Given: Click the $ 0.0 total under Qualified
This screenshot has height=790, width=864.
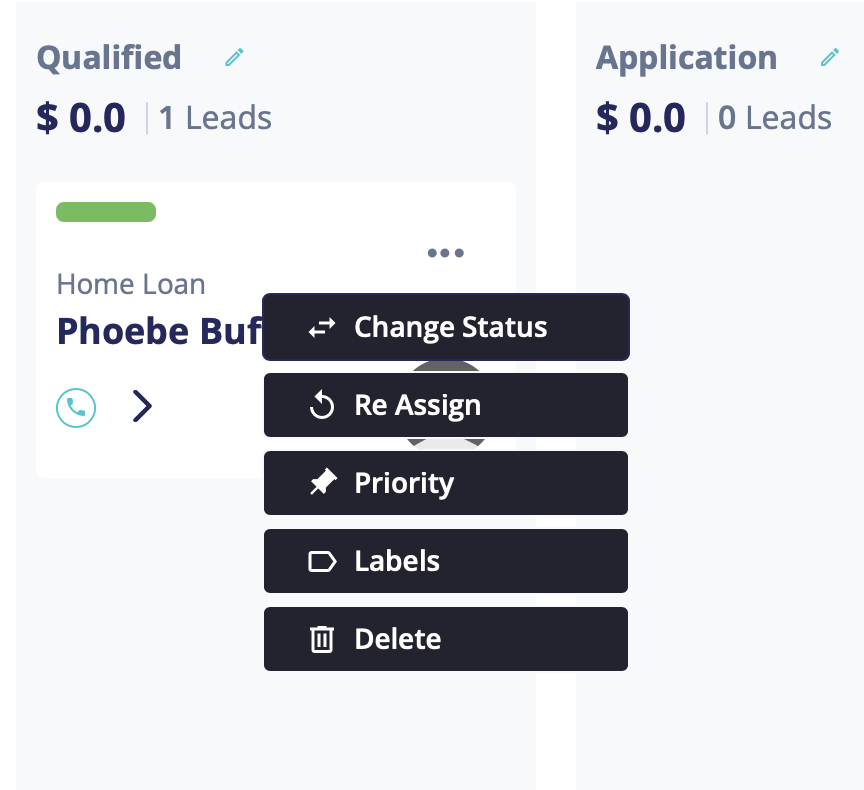Looking at the screenshot, I should tap(81, 118).
